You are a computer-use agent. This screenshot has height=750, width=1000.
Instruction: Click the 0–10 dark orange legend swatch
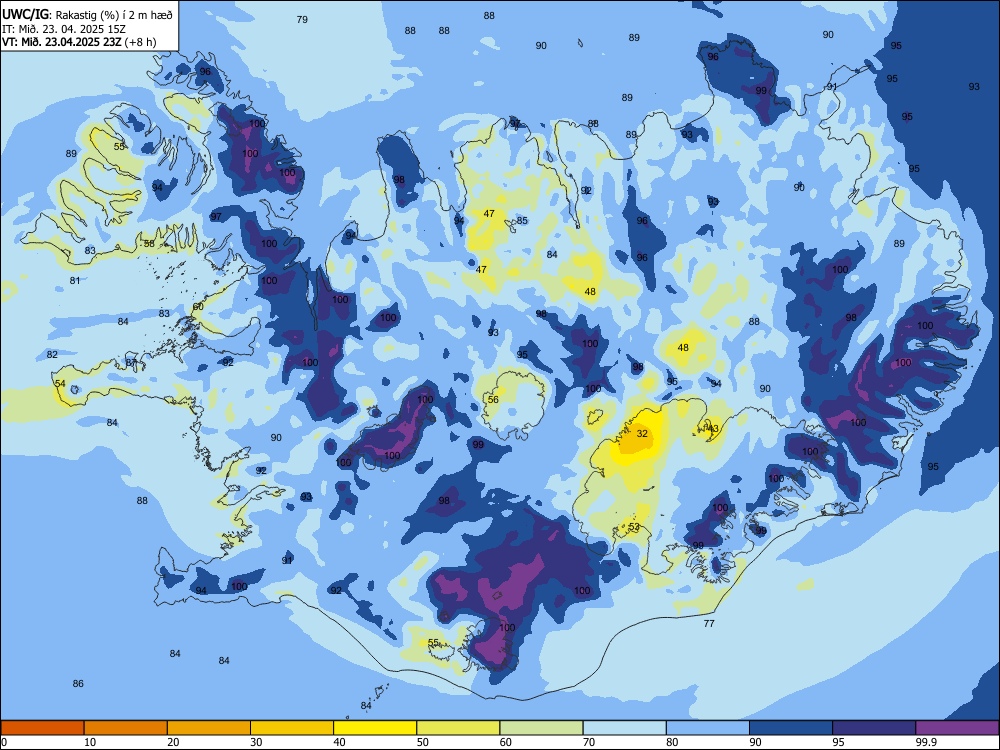coord(42,728)
